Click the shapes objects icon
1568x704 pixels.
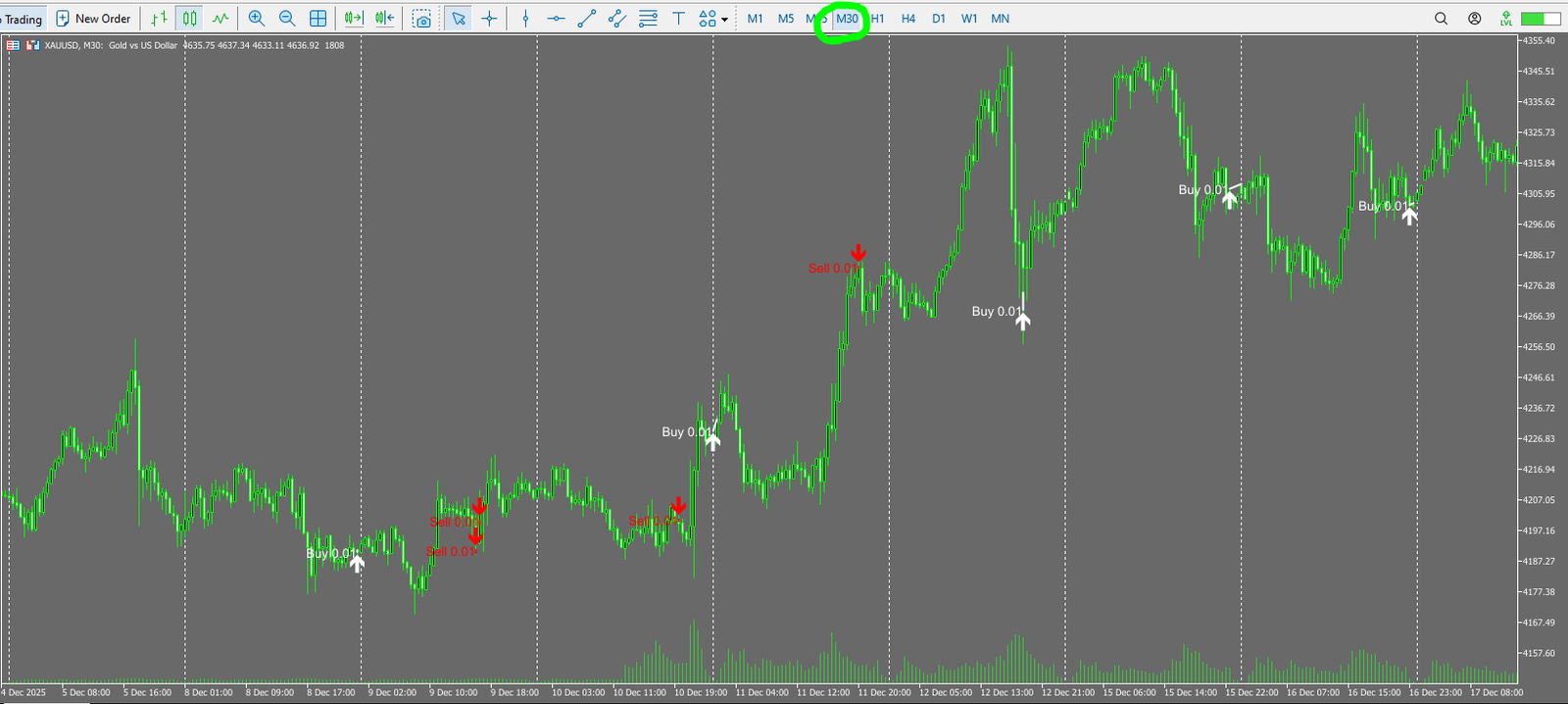point(708,19)
